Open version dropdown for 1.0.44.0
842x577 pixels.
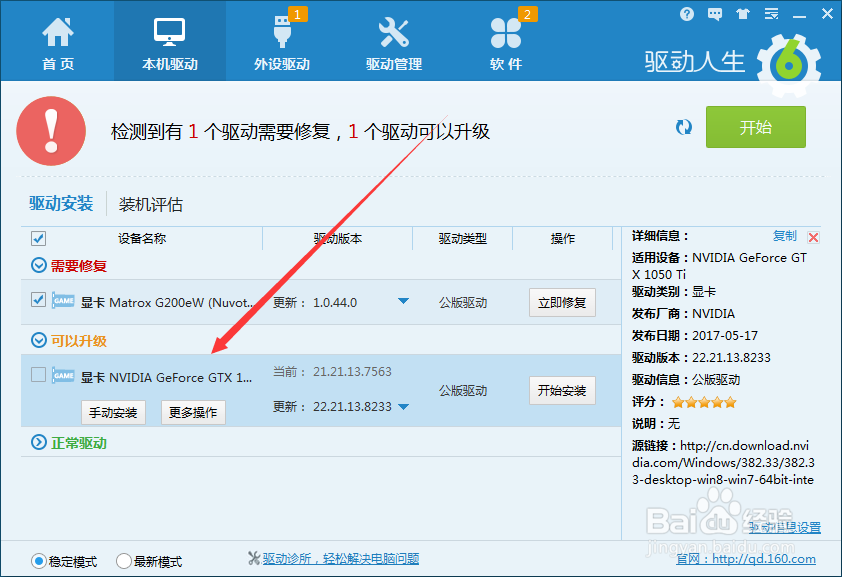403,302
